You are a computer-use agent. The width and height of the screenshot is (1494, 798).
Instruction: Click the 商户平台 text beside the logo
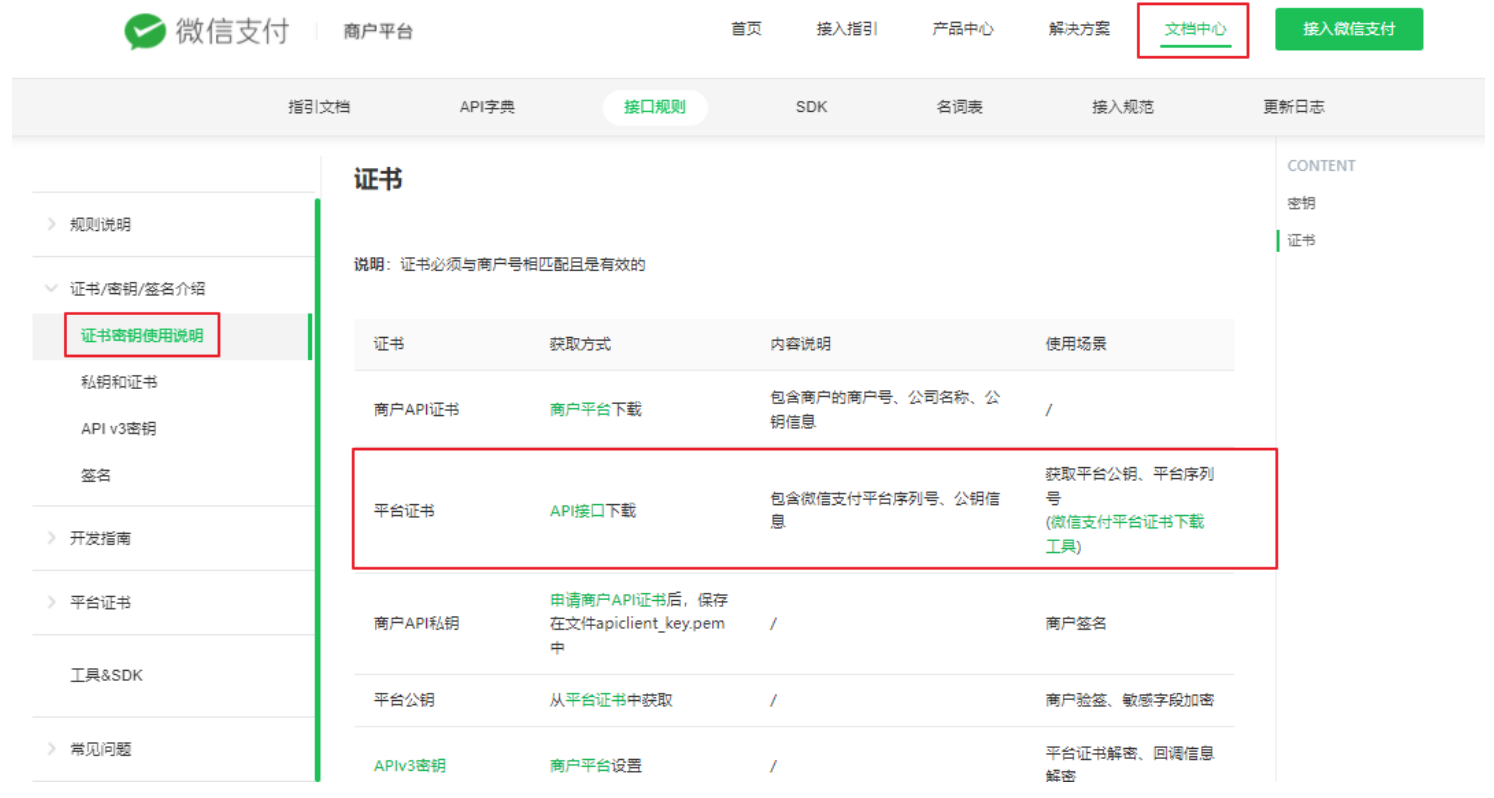[x=378, y=32]
